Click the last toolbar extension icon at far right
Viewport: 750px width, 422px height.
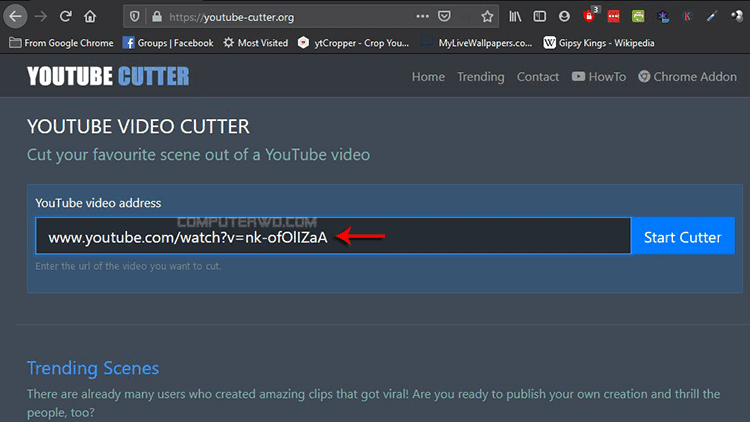click(x=737, y=17)
